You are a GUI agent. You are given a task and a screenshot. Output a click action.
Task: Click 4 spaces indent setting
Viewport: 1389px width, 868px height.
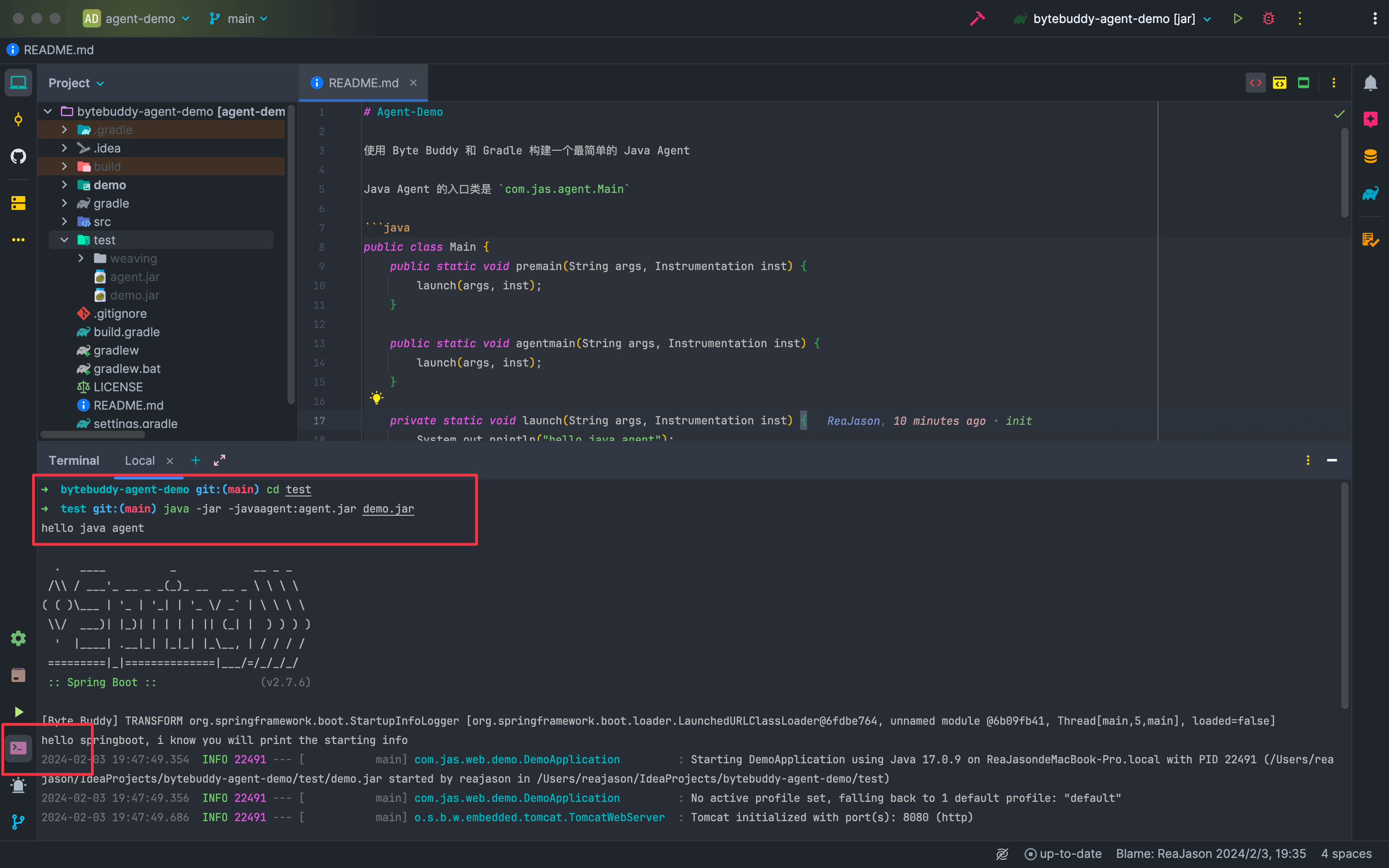[x=1346, y=854]
